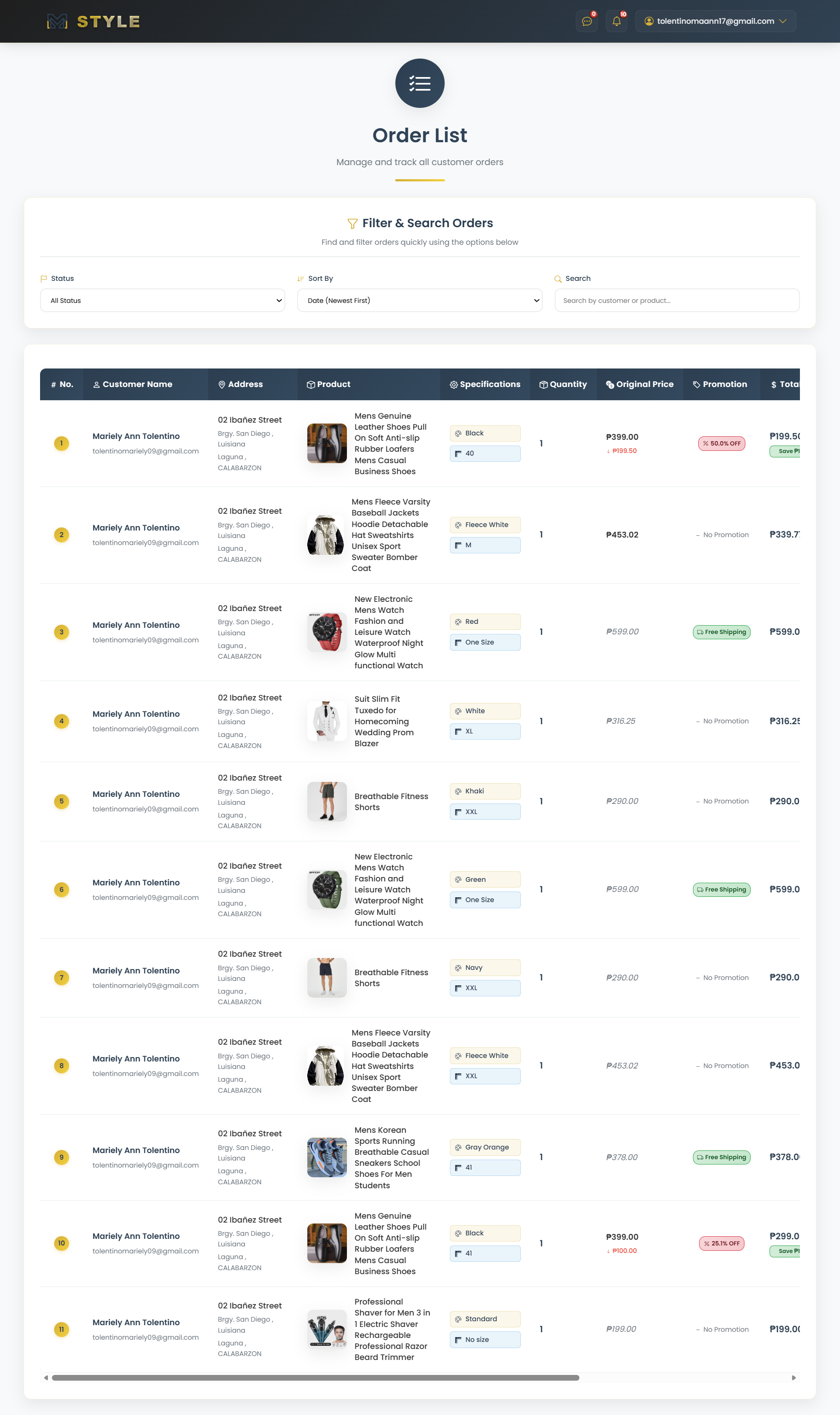Click the search input for customer or product
840x1415 pixels.
[x=676, y=300]
